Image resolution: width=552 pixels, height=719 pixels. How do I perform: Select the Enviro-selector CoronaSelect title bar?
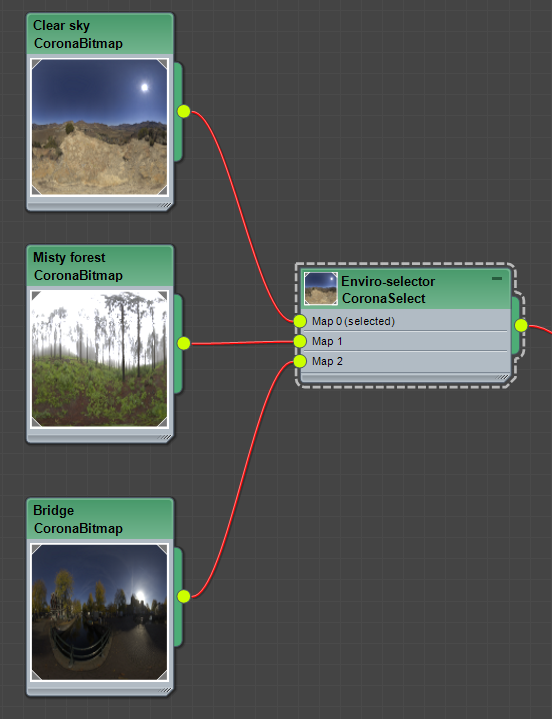(x=406, y=289)
